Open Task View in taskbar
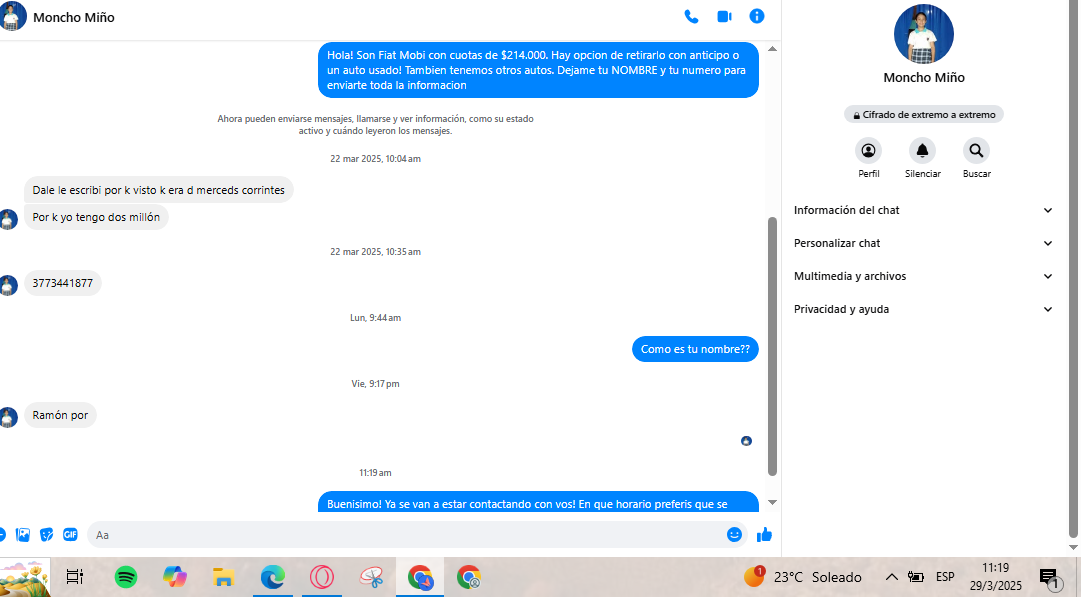 pyautogui.click(x=74, y=577)
